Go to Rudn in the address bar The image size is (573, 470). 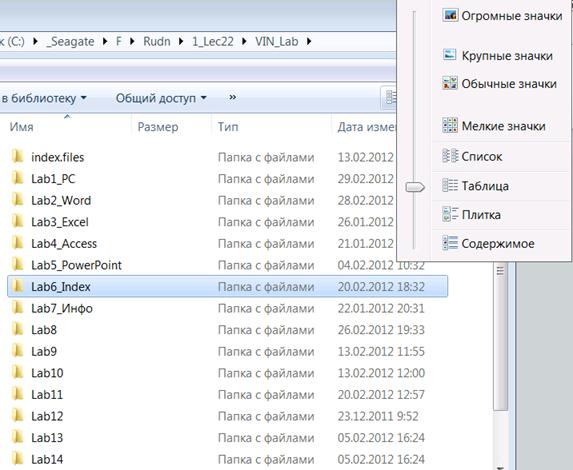coord(157,41)
